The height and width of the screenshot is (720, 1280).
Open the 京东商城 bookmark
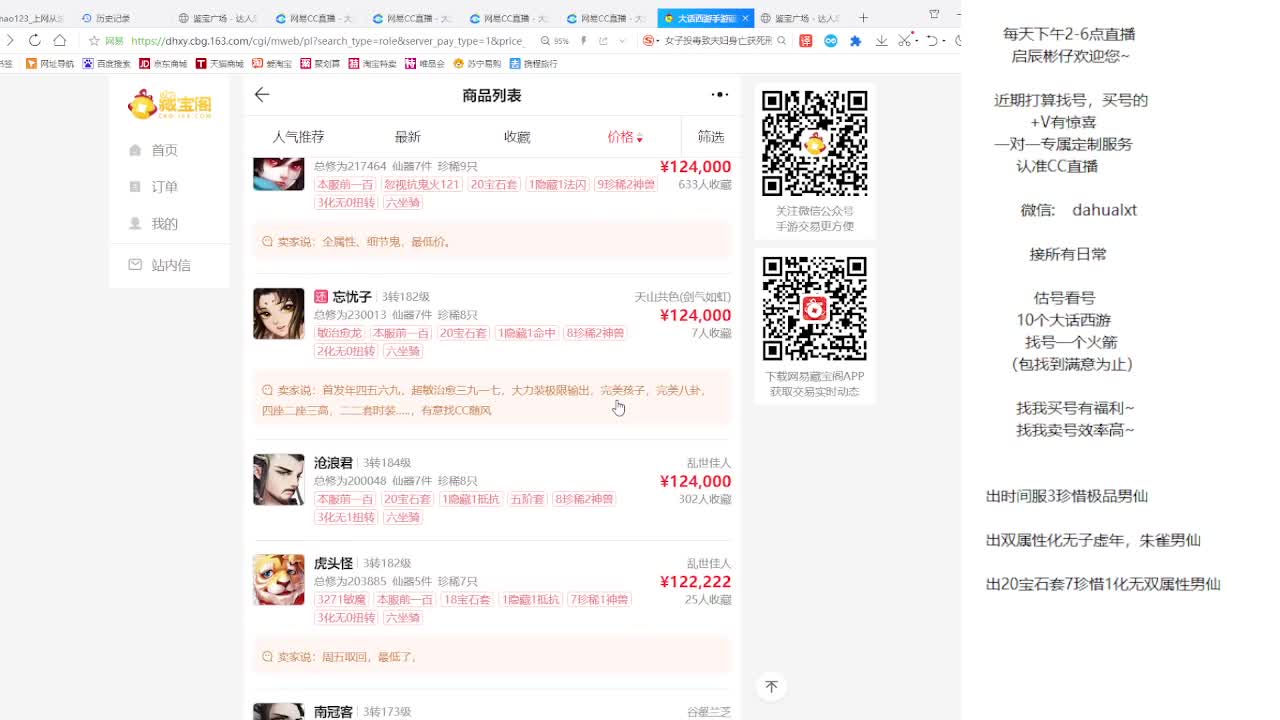pos(163,63)
